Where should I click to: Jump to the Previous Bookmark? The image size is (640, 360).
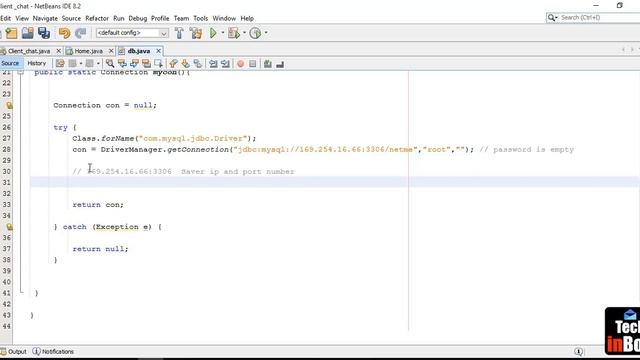173,64
